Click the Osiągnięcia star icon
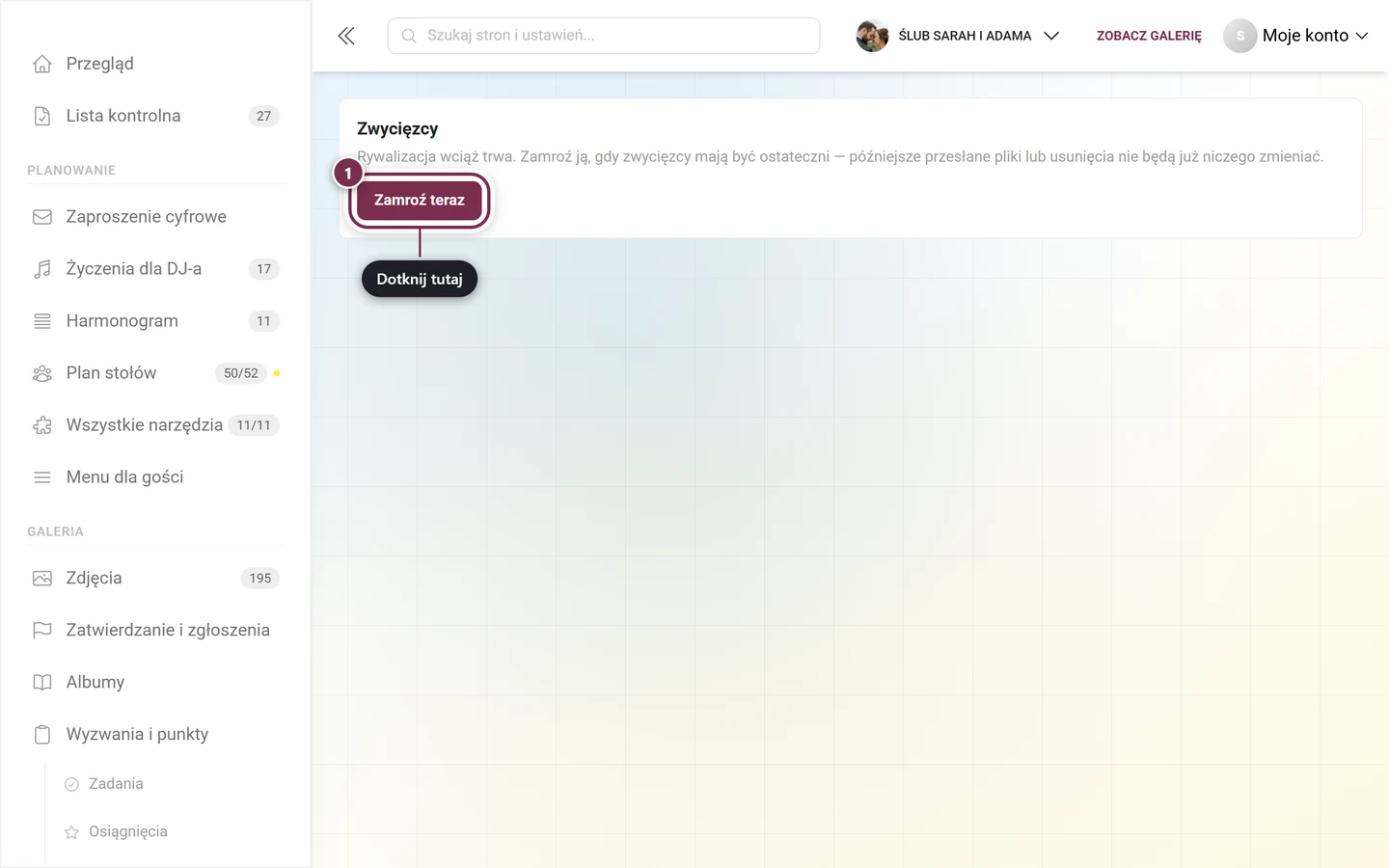 pyautogui.click(x=71, y=832)
